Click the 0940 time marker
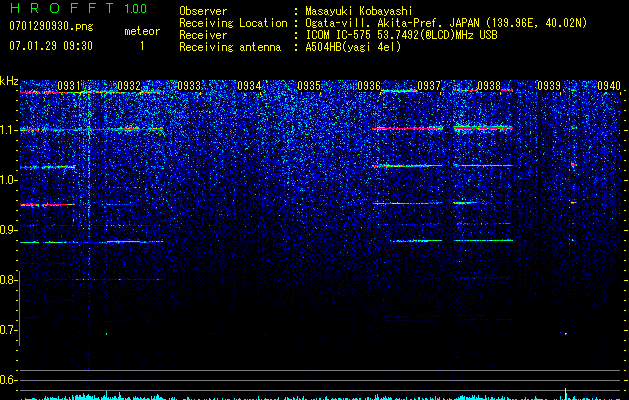629x400 pixels. [609, 86]
